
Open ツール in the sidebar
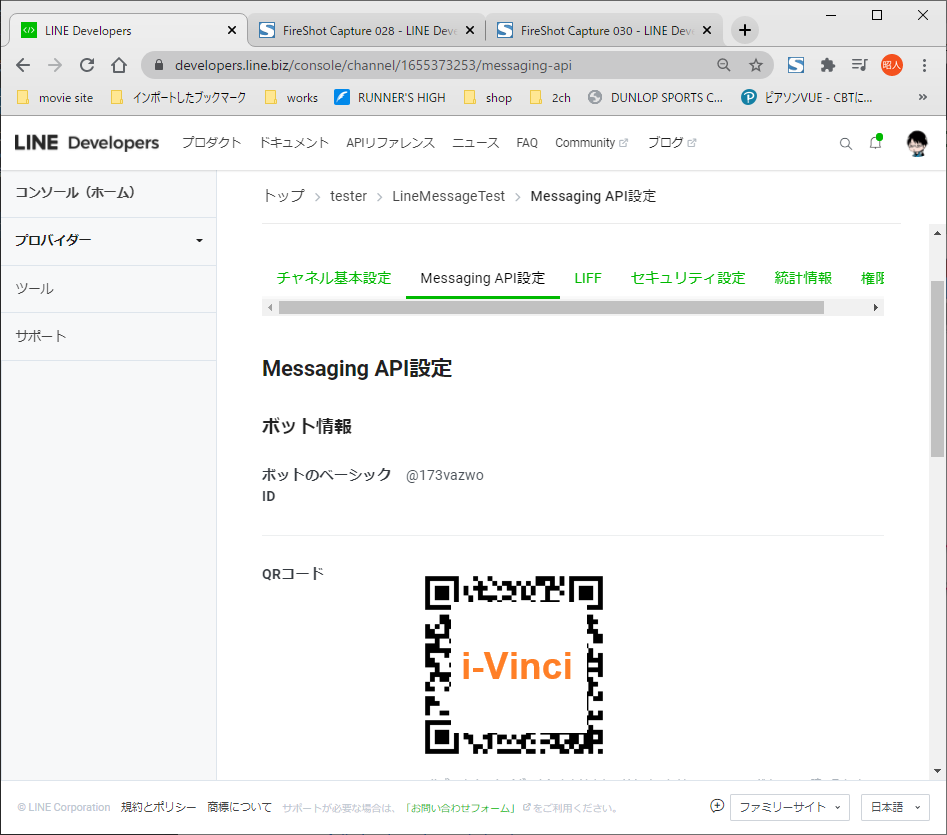coord(109,289)
